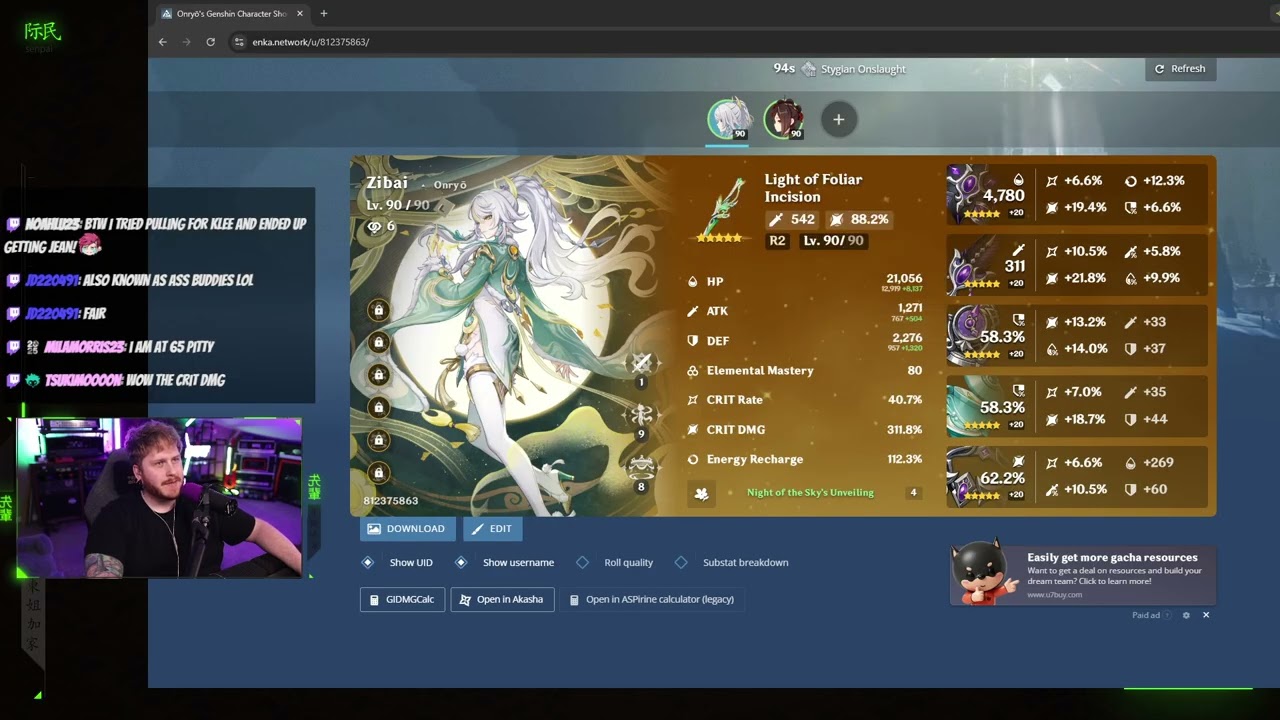Image resolution: width=1280 pixels, height=720 pixels.
Task: Toggle the Show username option
Action: [x=504, y=562]
